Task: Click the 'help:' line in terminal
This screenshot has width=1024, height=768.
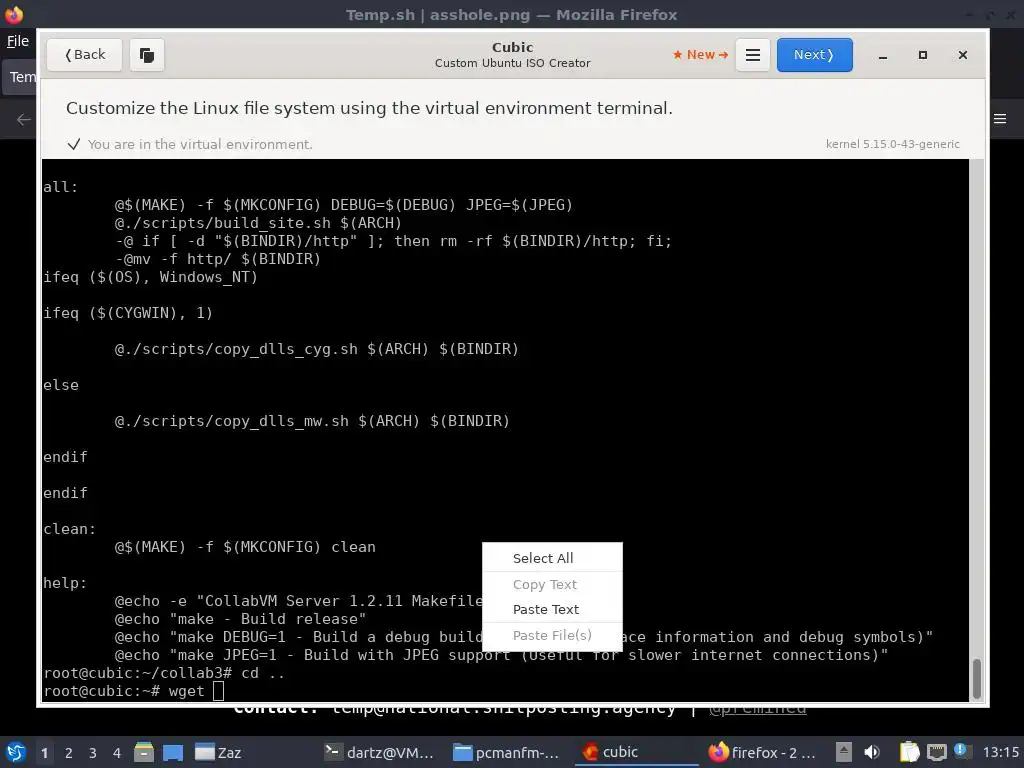Action: coord(65,583)
